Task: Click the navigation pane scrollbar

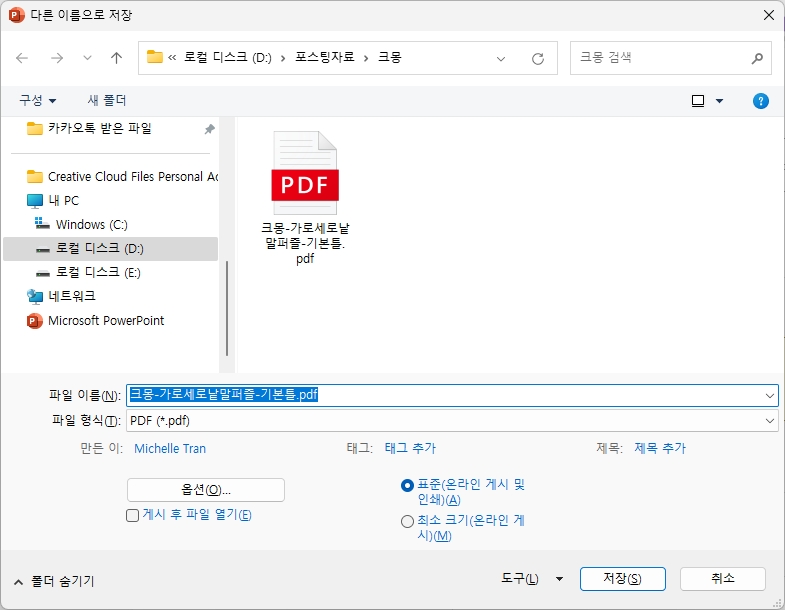Action: click(227, 308)
